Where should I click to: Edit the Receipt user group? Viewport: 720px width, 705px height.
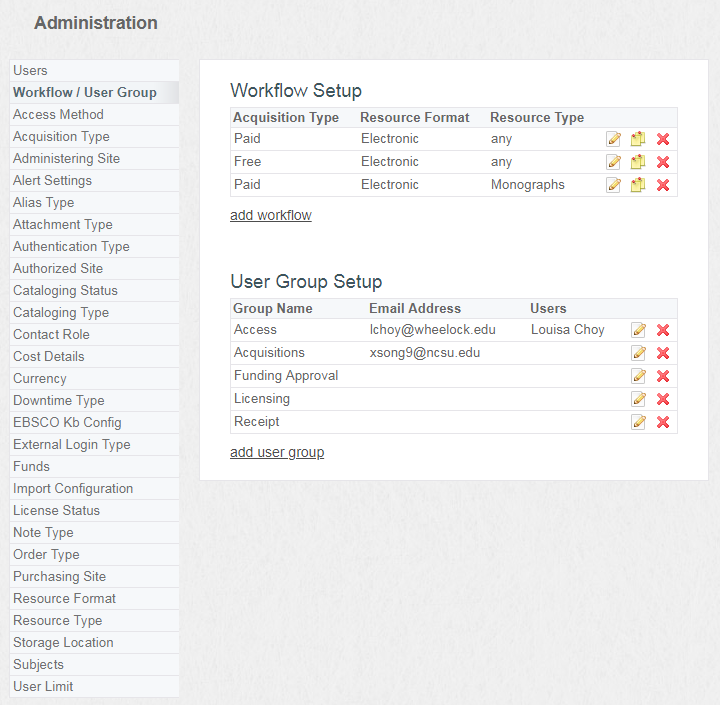[x=638, y=422]
